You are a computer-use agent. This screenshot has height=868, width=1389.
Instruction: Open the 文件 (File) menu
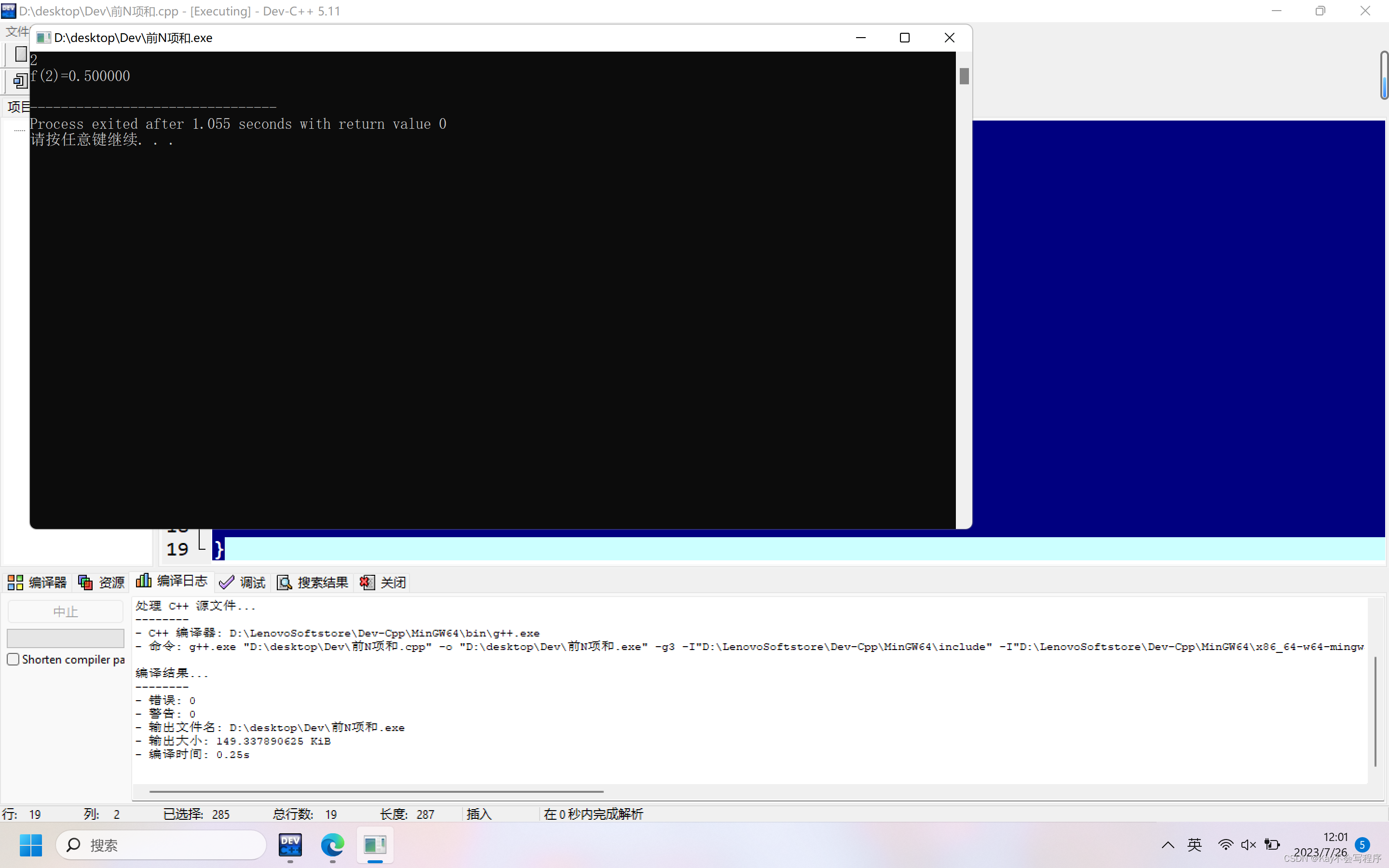tap(17, 31)
